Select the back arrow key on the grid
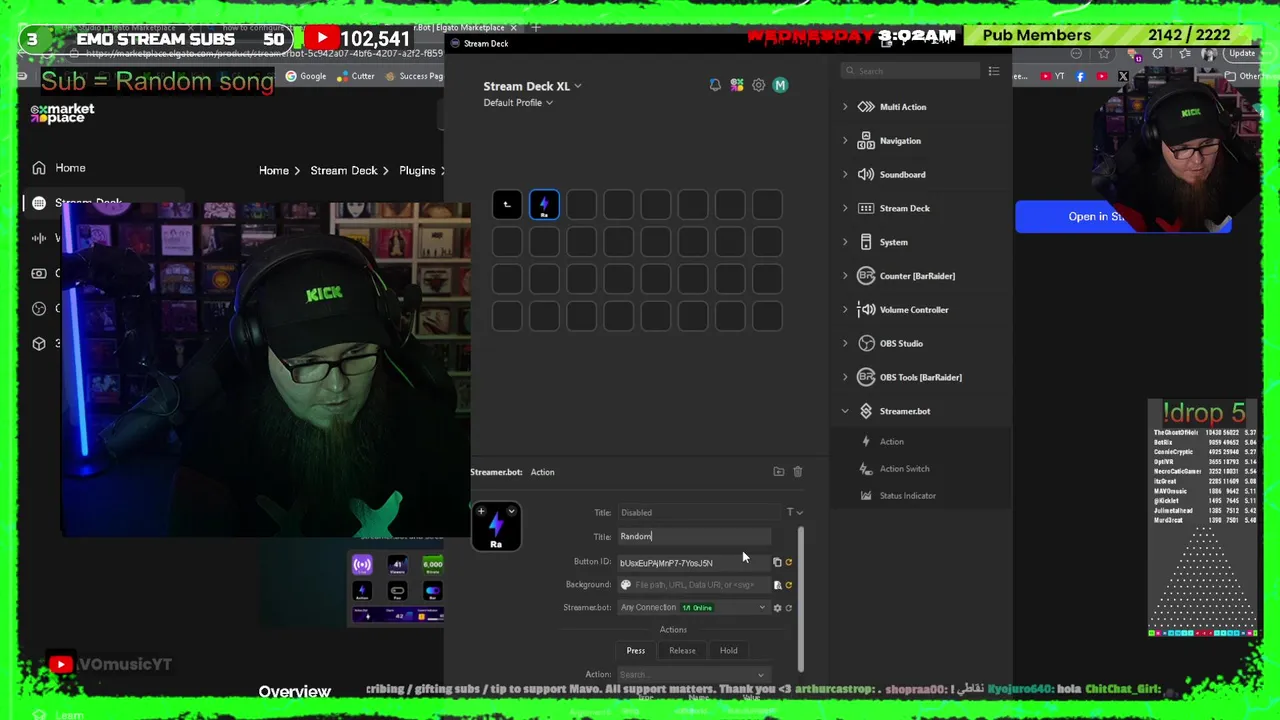The height and width of the screenshot is (720, 1280). [x=507, y=205]
